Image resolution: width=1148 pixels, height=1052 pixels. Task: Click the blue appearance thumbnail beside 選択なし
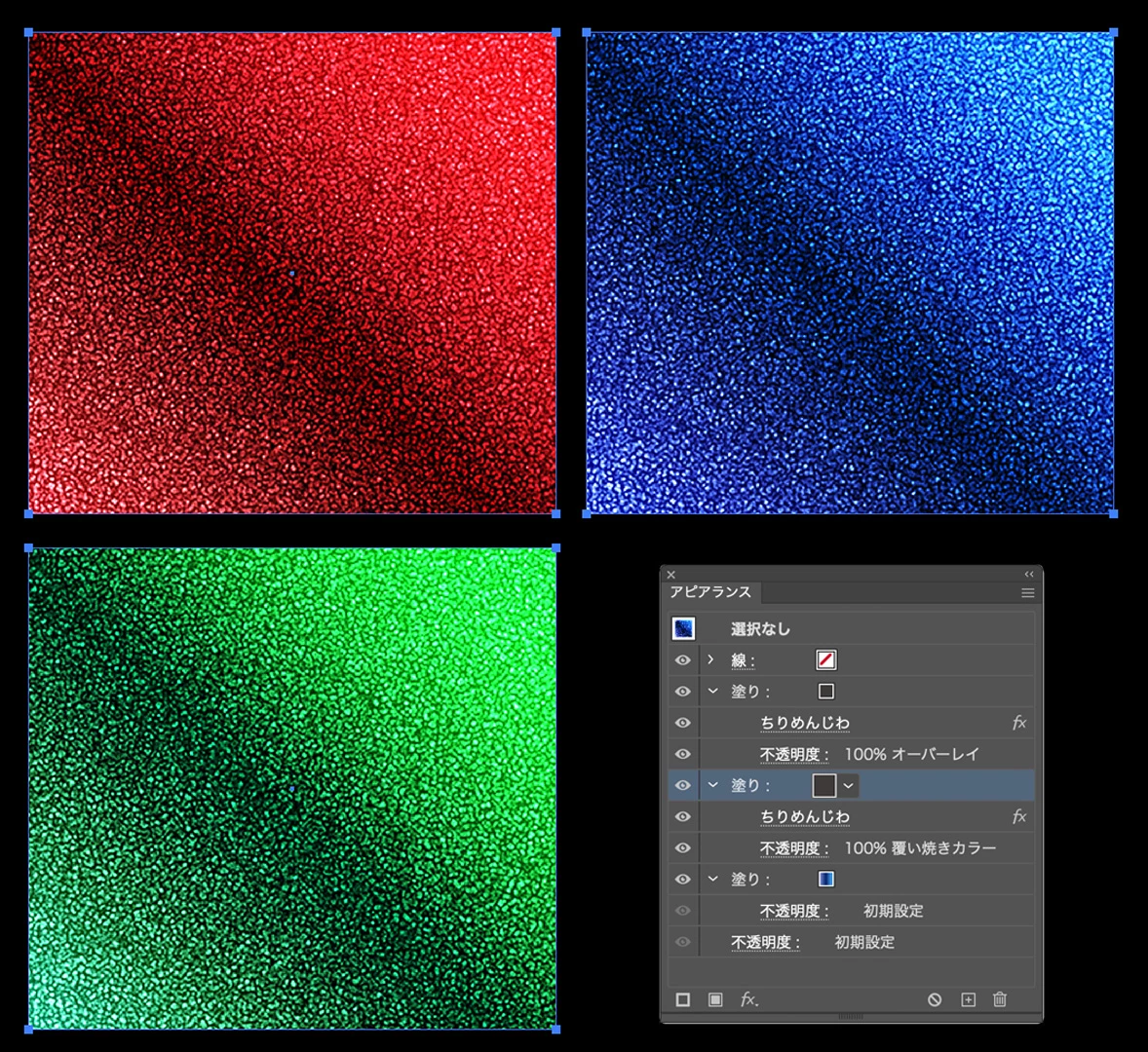[x=683, y=628]
